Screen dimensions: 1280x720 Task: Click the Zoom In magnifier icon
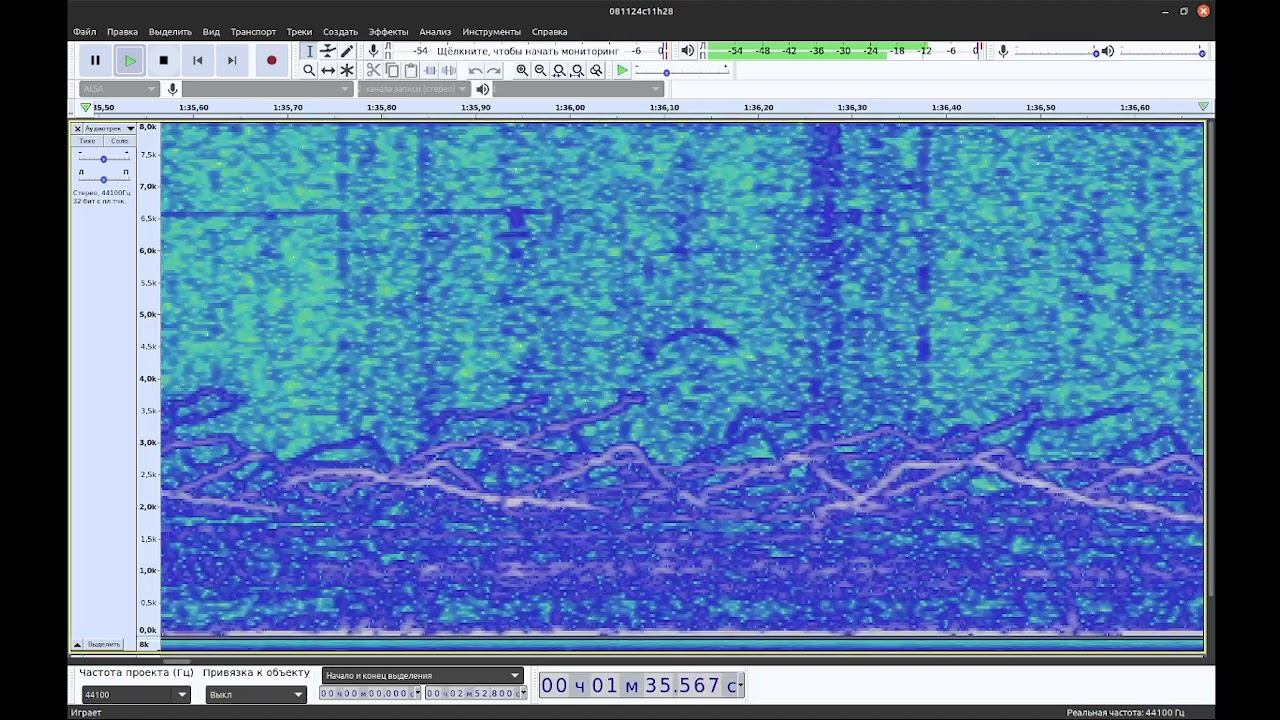(x=522, y=70)
